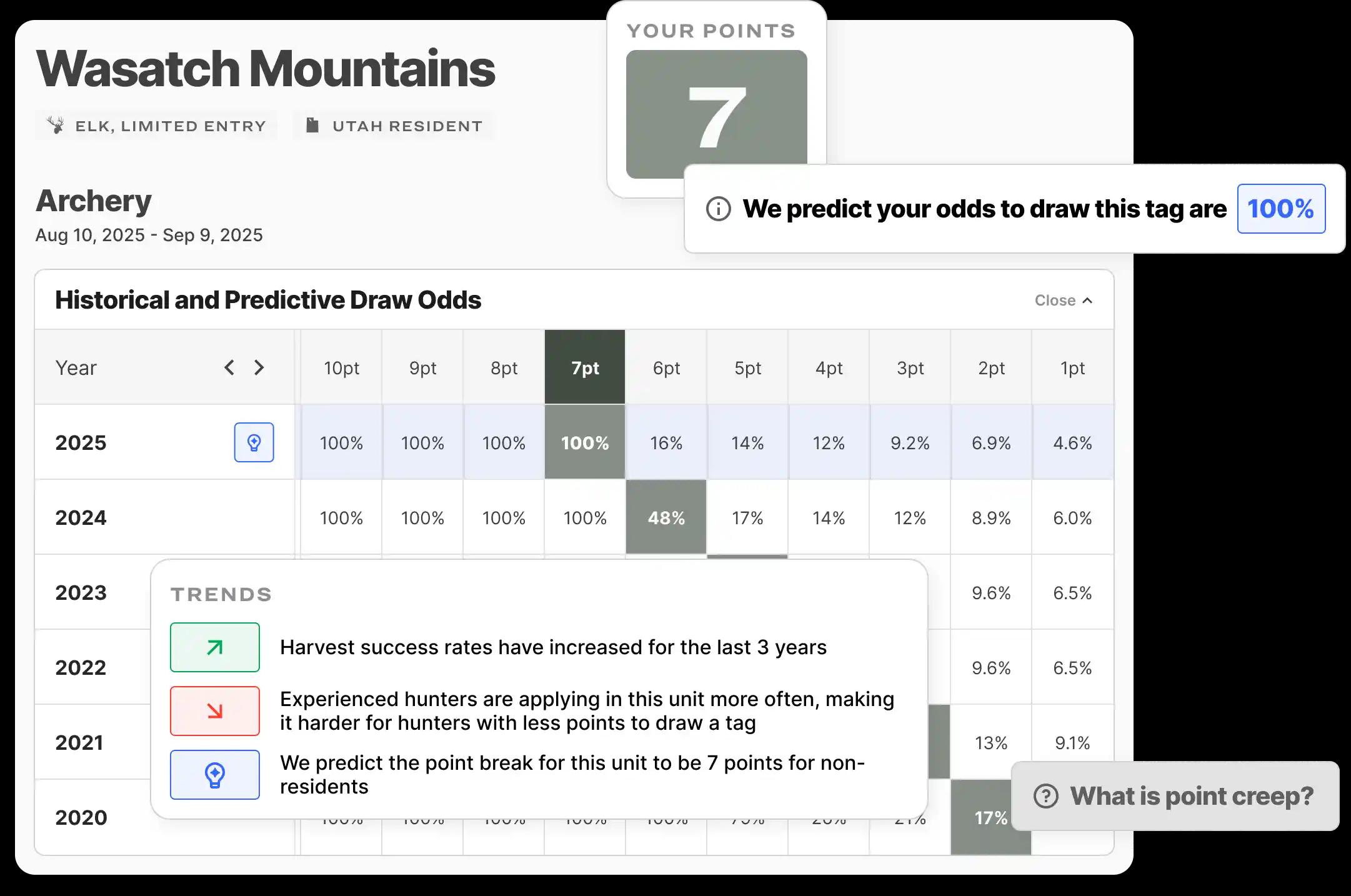Click the left arrow to shift year columns
Image resolution: width=1351 pixels, height=896 pixels.
point(229,367)
